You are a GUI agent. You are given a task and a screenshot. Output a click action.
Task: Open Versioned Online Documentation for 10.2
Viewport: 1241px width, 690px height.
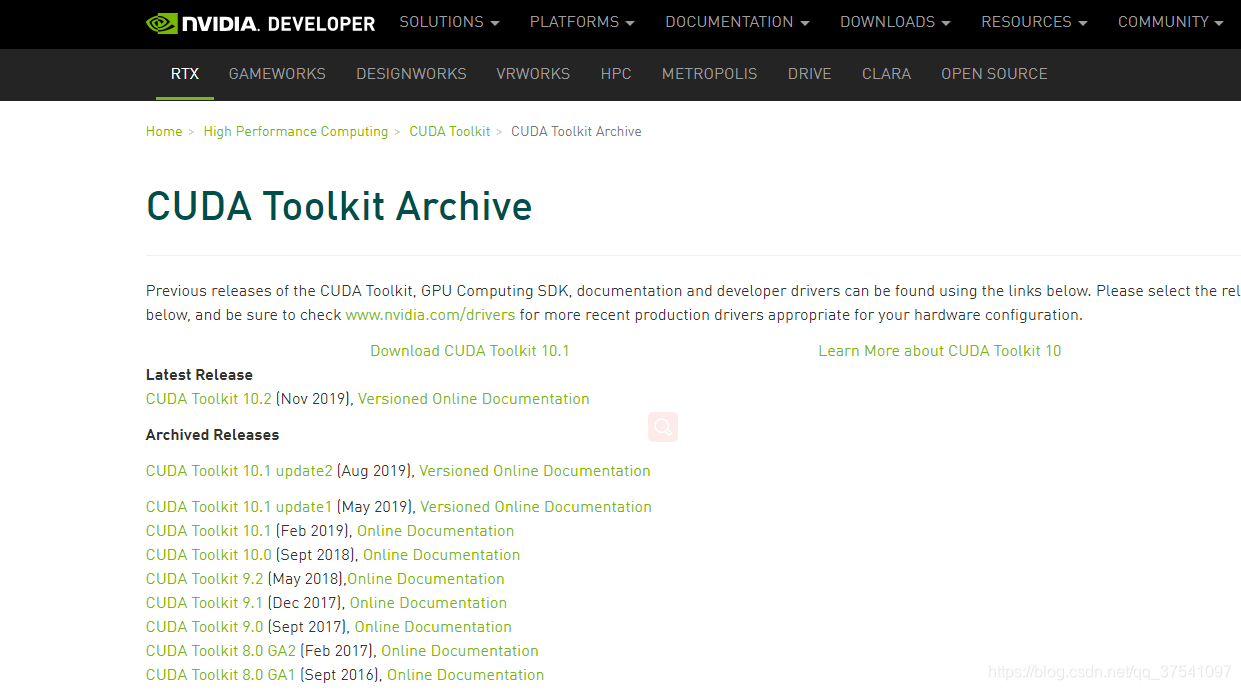(x=474, y=399)
